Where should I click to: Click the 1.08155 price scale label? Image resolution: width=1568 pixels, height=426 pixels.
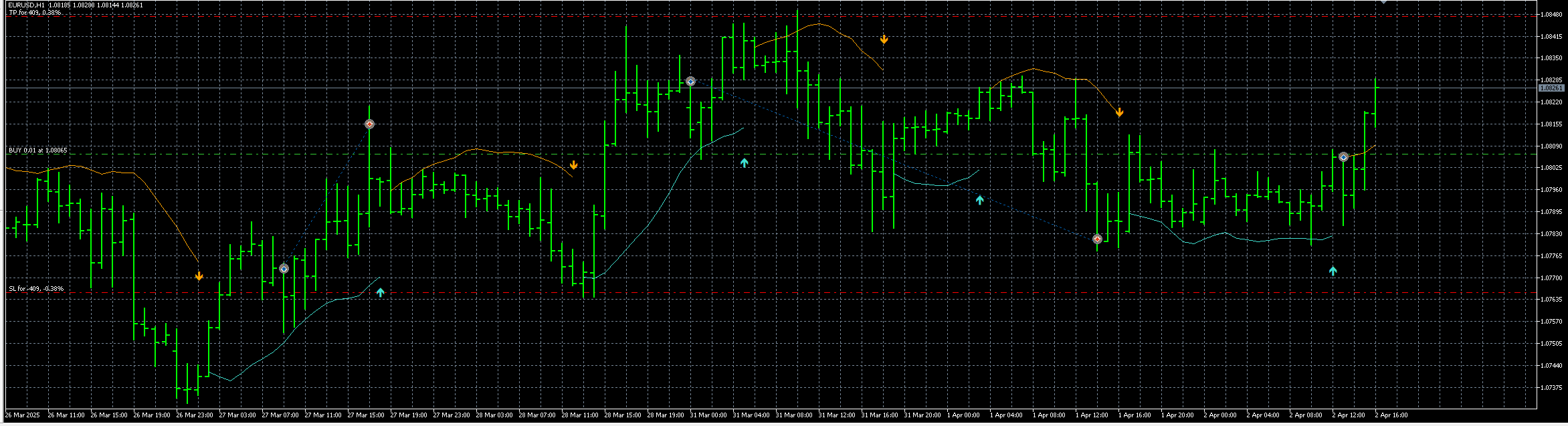coord(1552,124)
